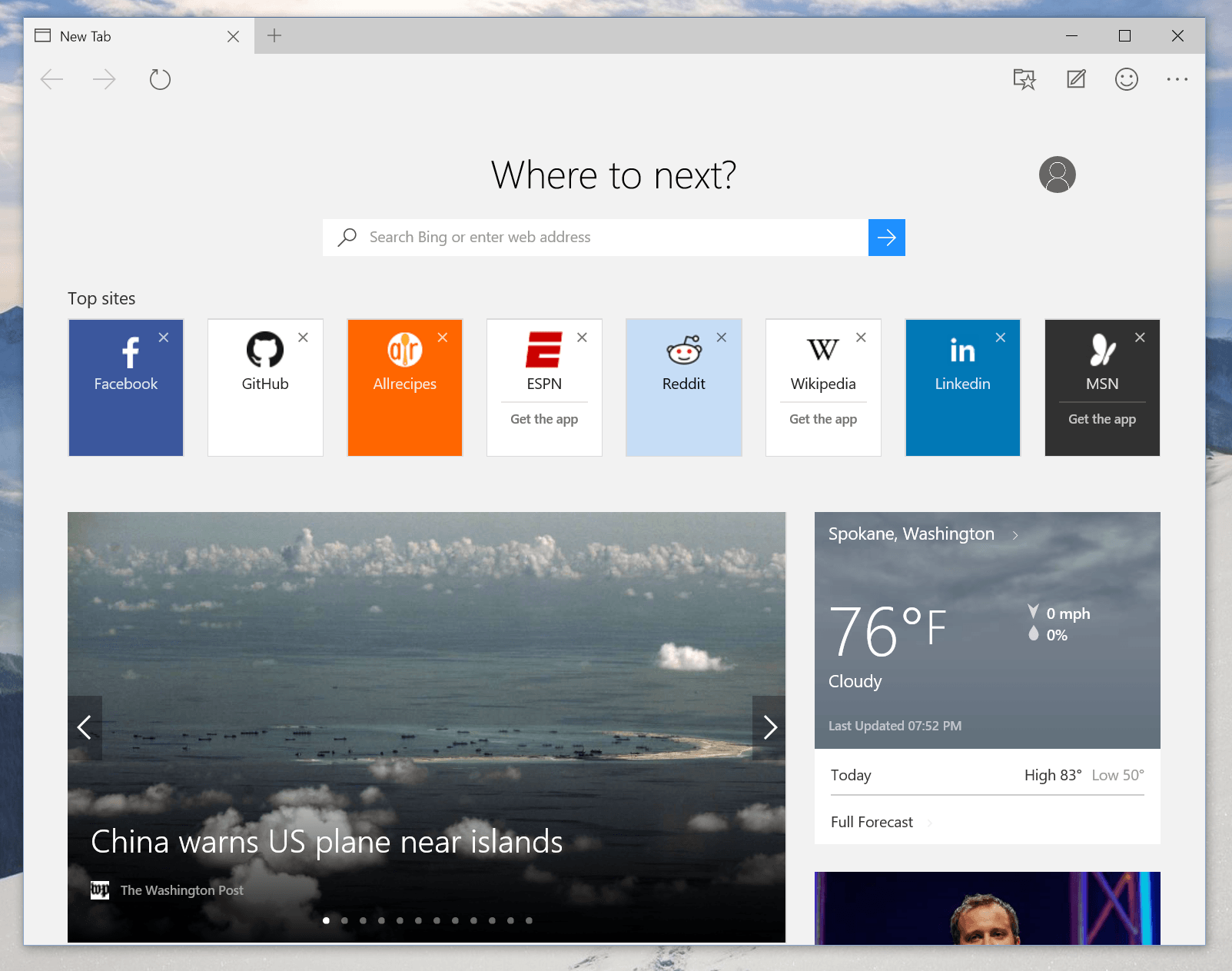Refresh the current page

click(160, 79)
